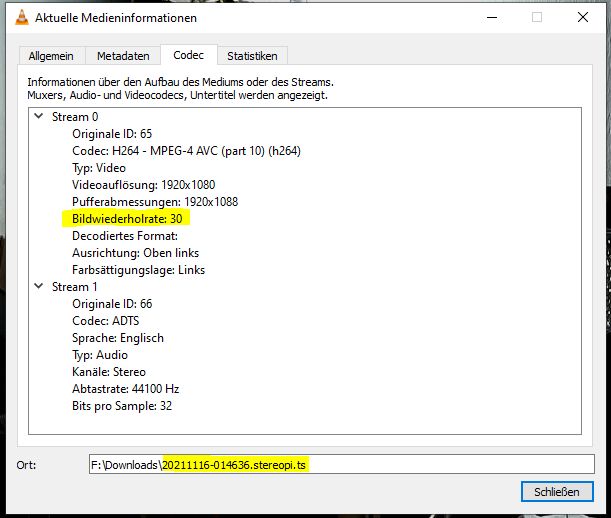Click the Sprache: Englisch entry
Screen dimensions: 611x518
[x=117, y=338]
